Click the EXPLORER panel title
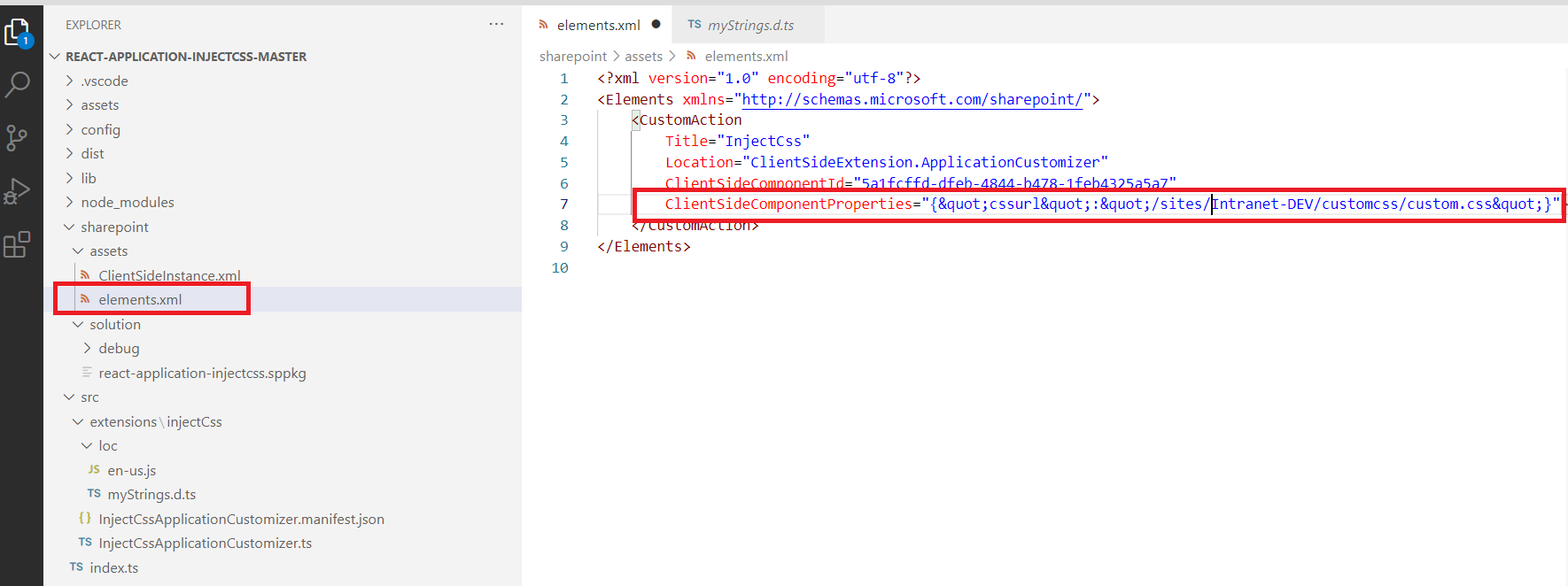Image resolution: width=1568 pixels, height=586 pixels. pyautogui.click(x=93, y=25)
